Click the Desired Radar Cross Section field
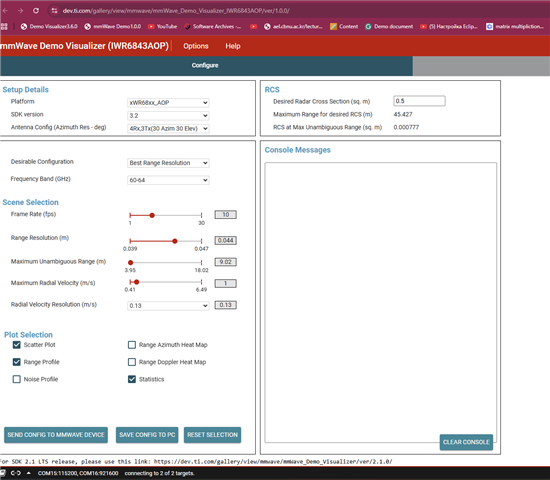 pos(419,101)
